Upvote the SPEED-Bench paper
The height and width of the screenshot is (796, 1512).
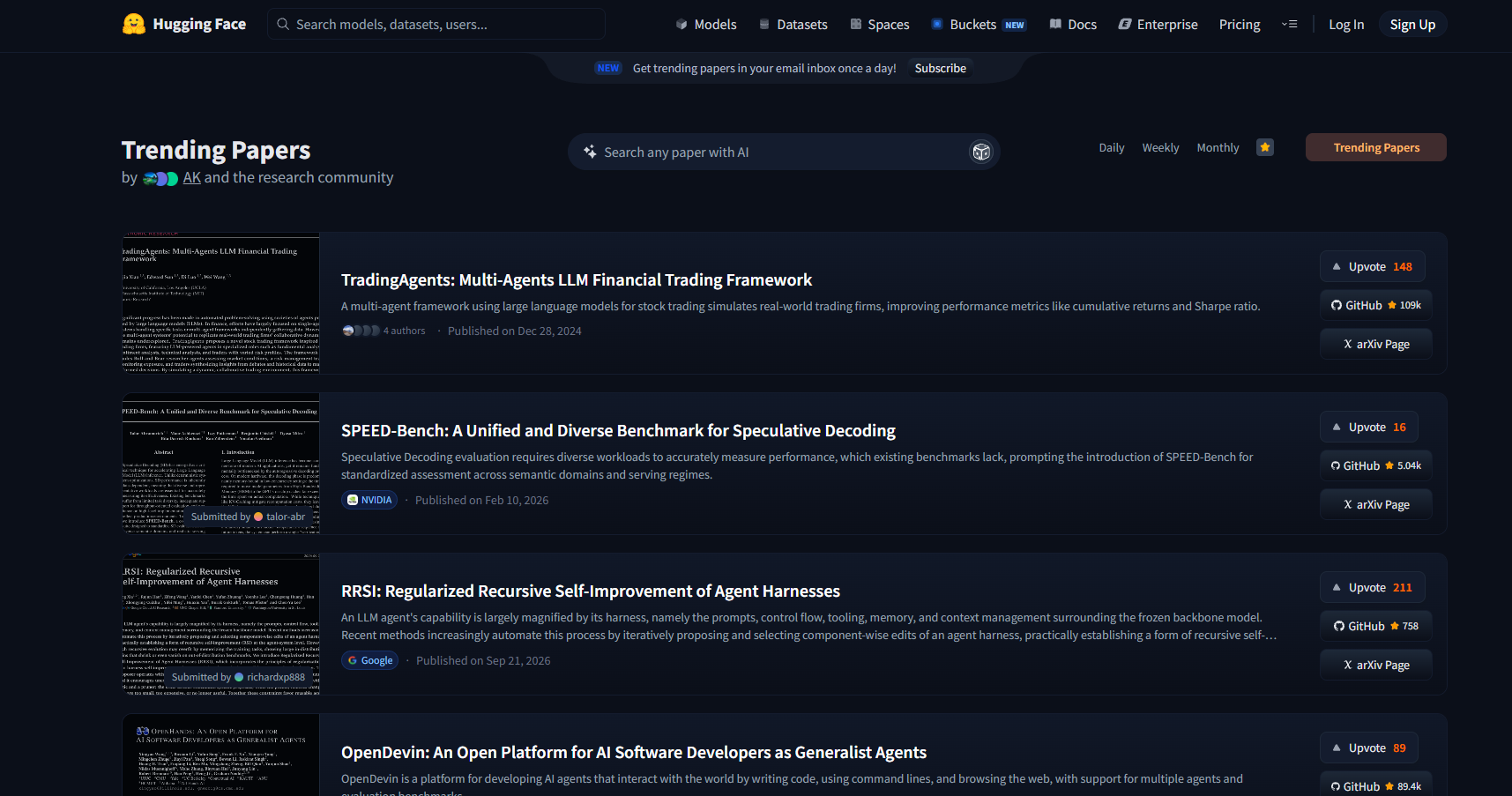pyautogui.click(x=1368, y=427)
